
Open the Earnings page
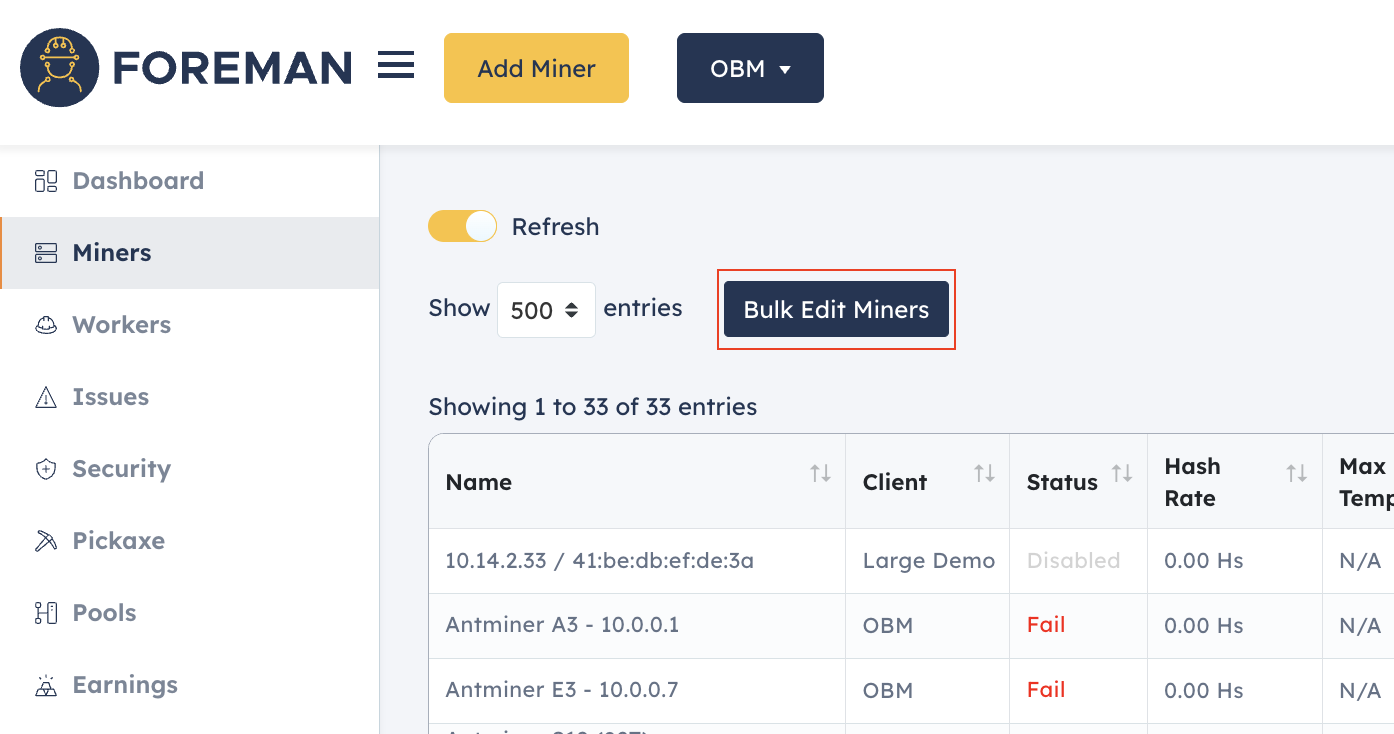pyautogui.click(x=125, y=685)
